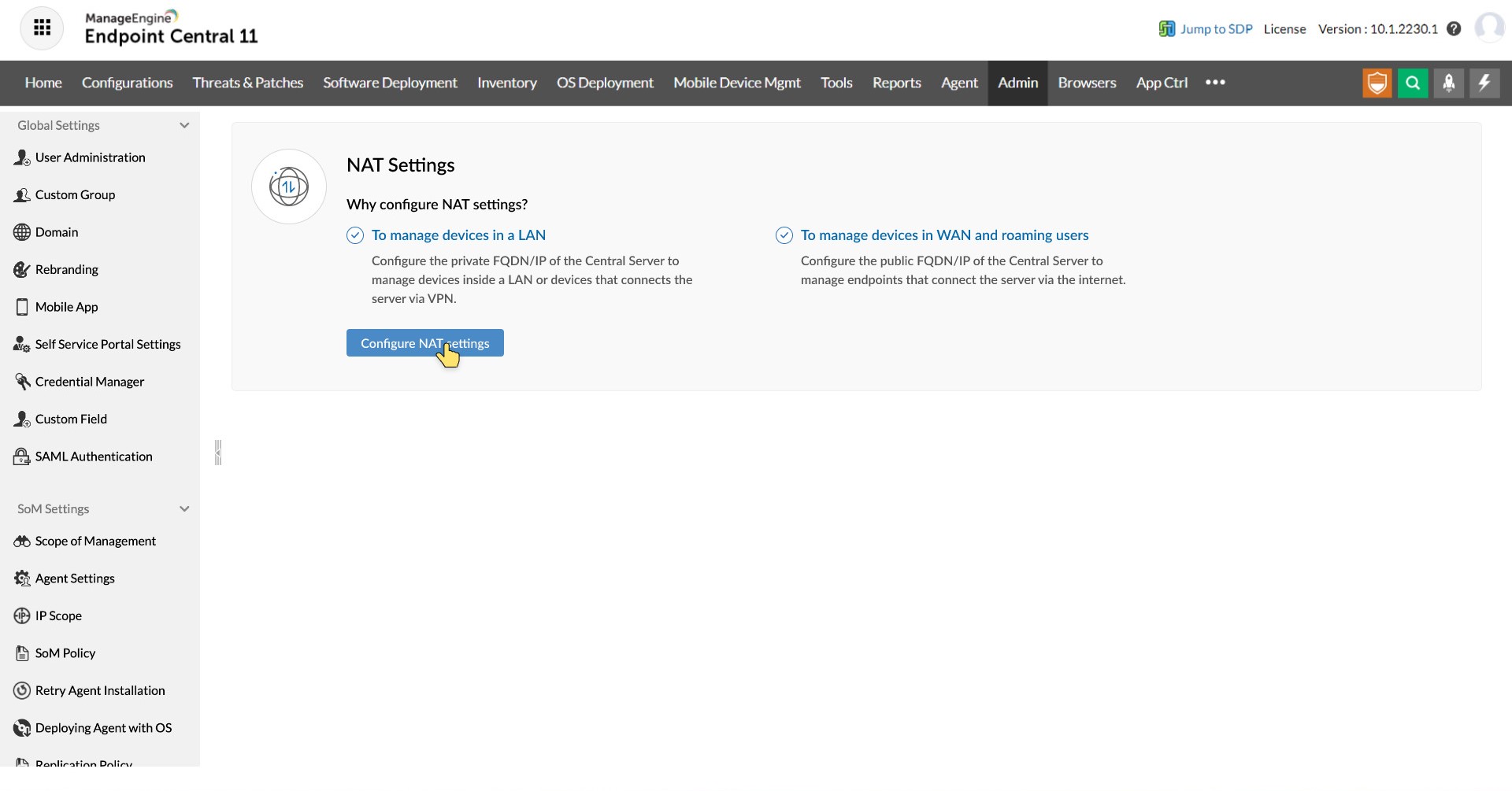This screenshot has height=791, width=1512.
Task: Open the Agent tab
Action: [959, 83]
